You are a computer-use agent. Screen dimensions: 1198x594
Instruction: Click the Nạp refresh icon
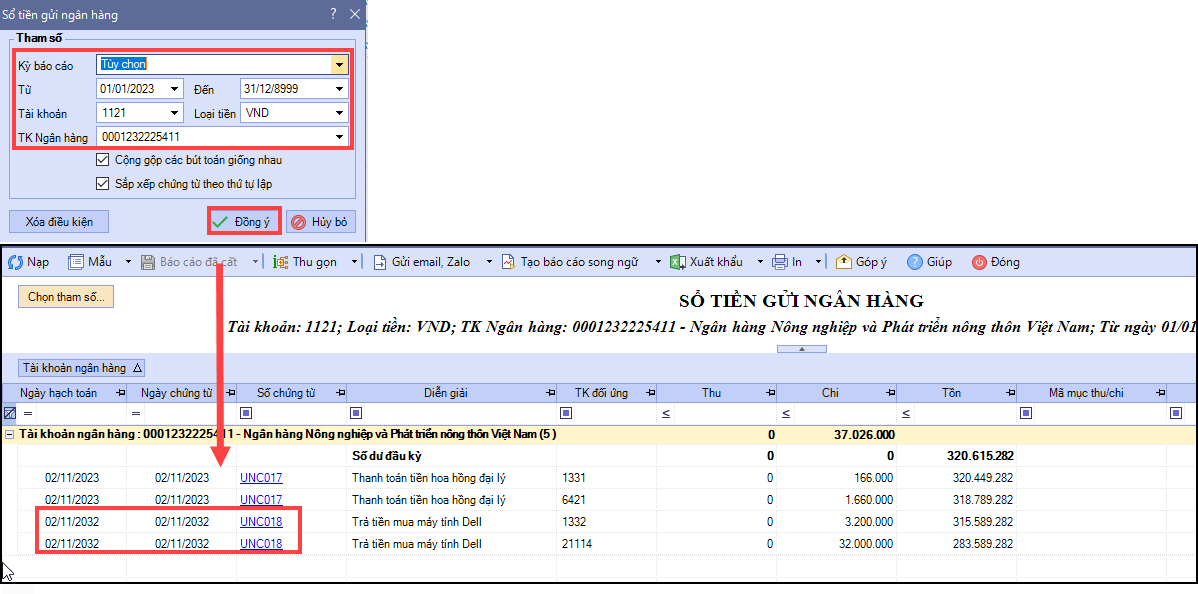pos(15,262)
